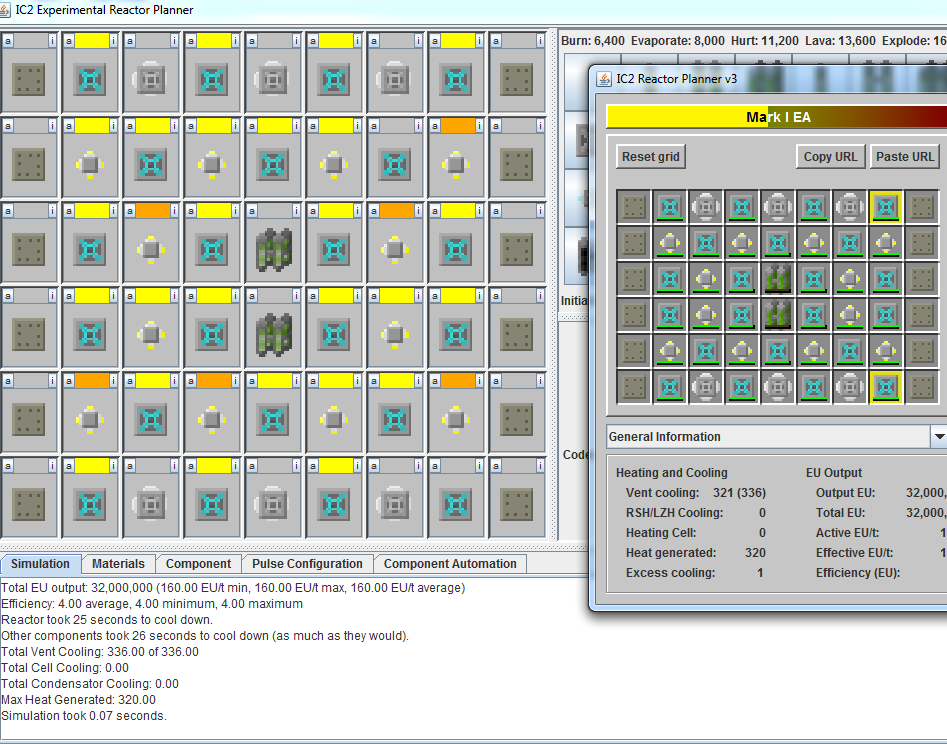
Task: Select heat exchanger at row 2 column 2, large grid
Action: (x=90, y=164)
